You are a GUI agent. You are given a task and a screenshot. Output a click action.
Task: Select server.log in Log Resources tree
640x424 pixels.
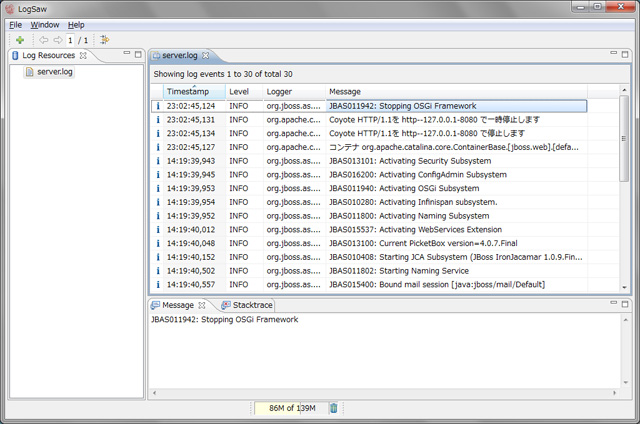[x=49, y=72]
